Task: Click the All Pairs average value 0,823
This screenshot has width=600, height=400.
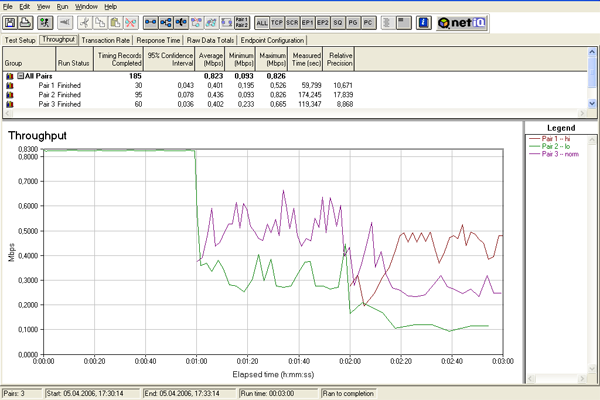Action: (213, 76)
